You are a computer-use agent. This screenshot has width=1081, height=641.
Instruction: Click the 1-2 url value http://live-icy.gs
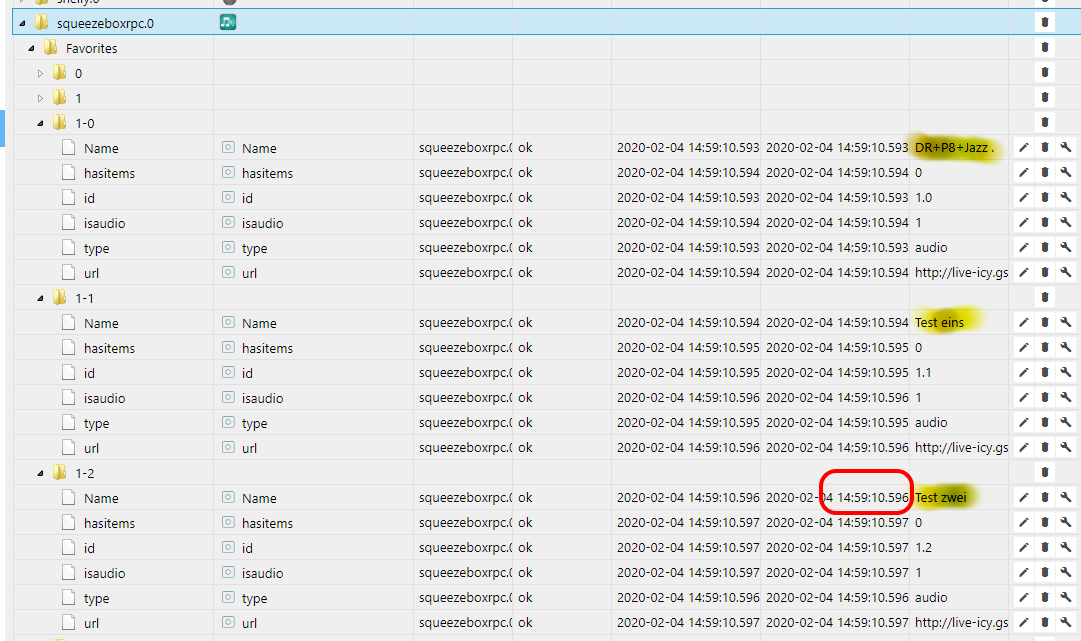tap(961, 622)
